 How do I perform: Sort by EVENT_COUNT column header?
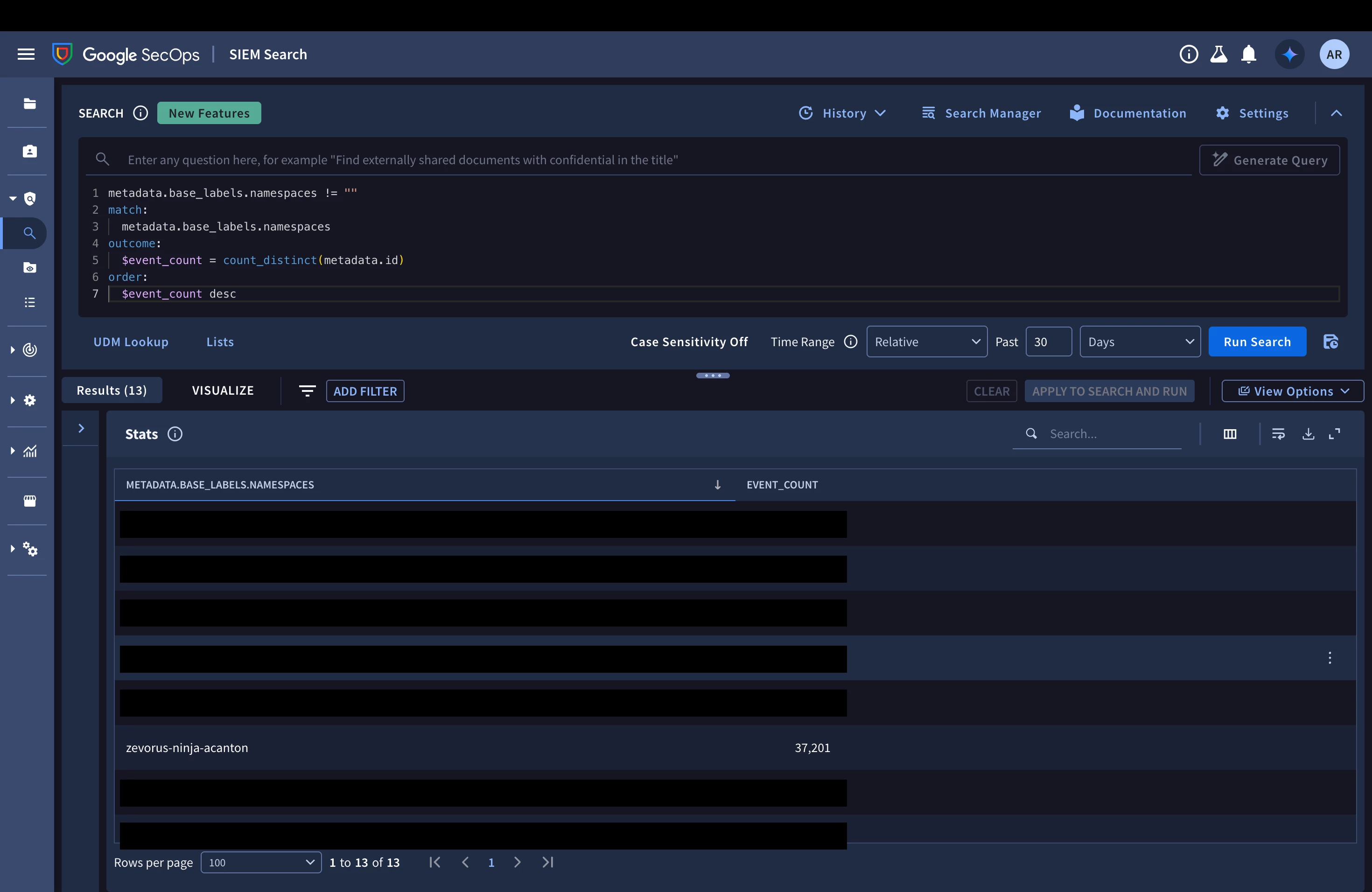(782, 485)
